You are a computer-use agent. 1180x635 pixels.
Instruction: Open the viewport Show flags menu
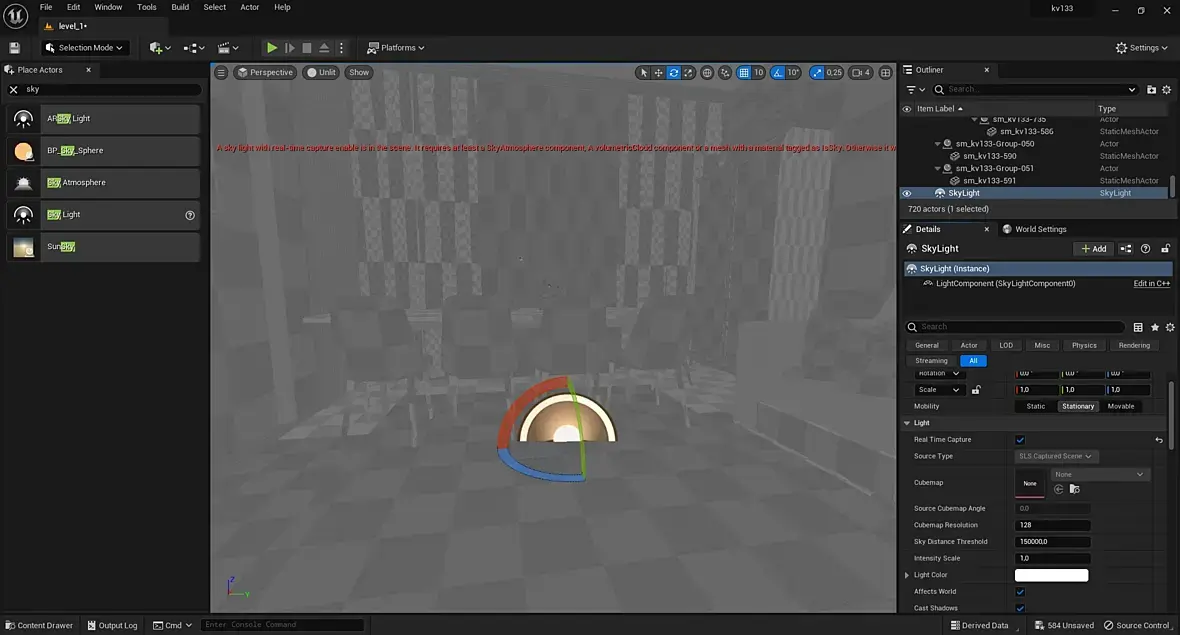click(359, 72)
